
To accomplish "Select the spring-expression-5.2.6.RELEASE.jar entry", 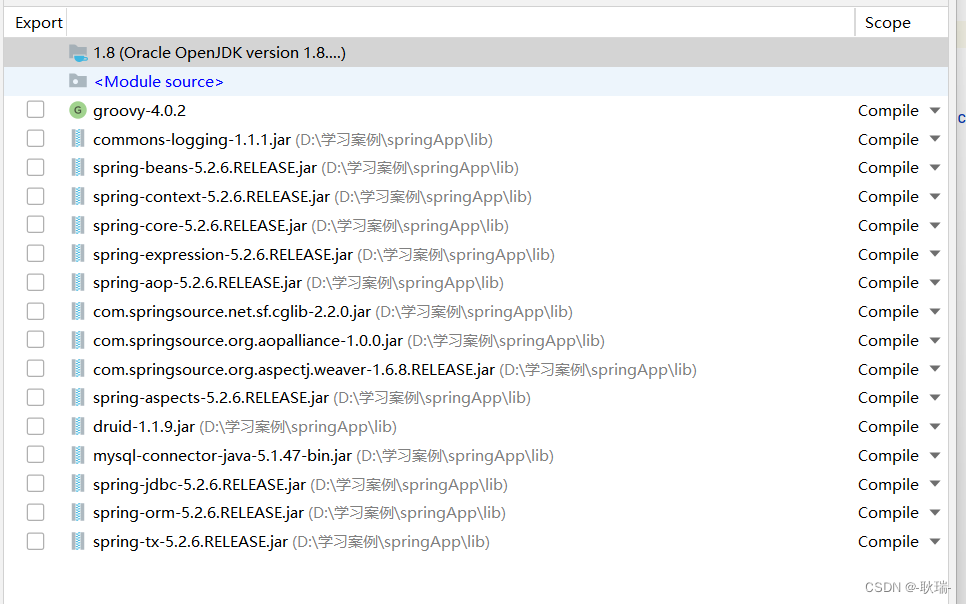I will click(222, 254).
